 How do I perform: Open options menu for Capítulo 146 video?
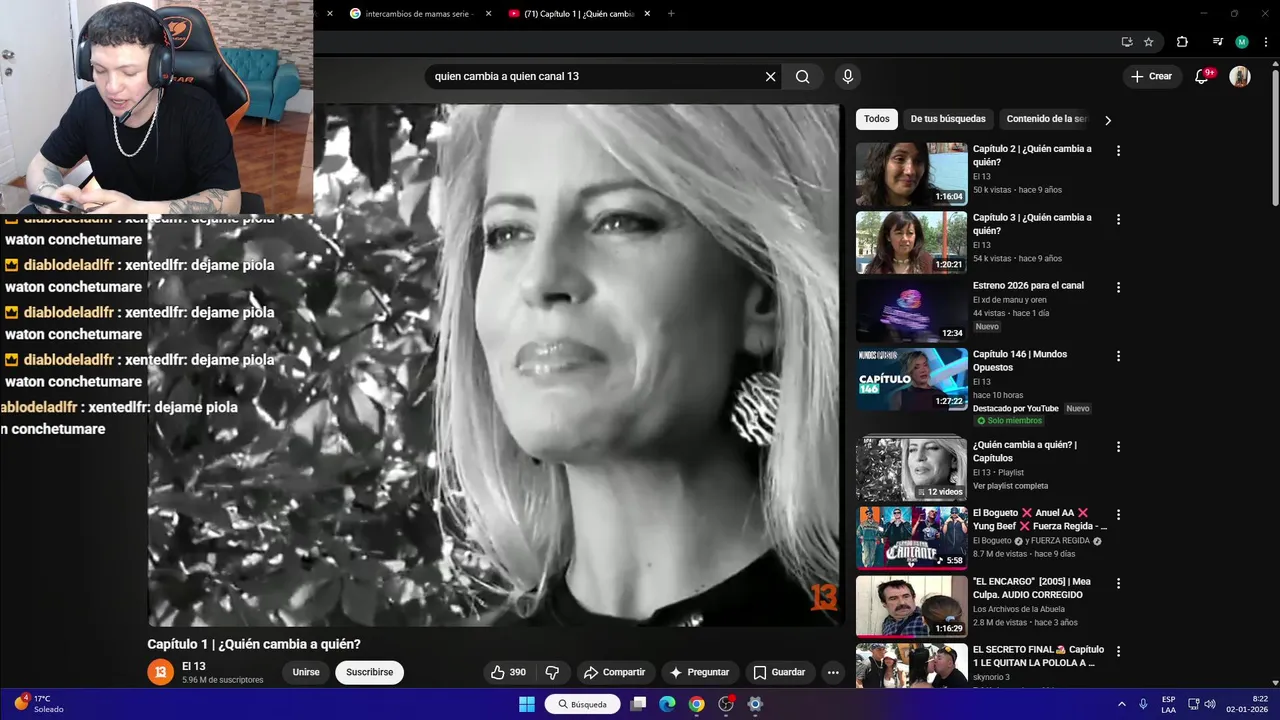pos(1118,356)
